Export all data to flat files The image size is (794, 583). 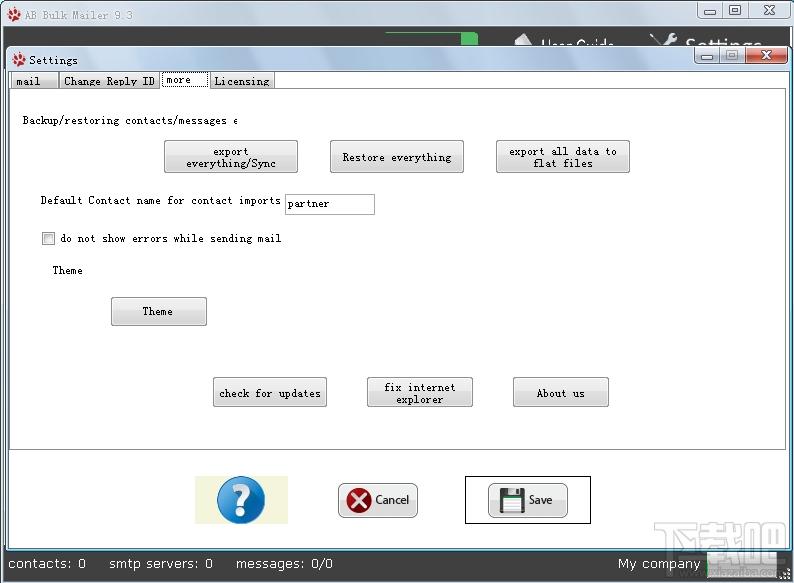point(563,157)
